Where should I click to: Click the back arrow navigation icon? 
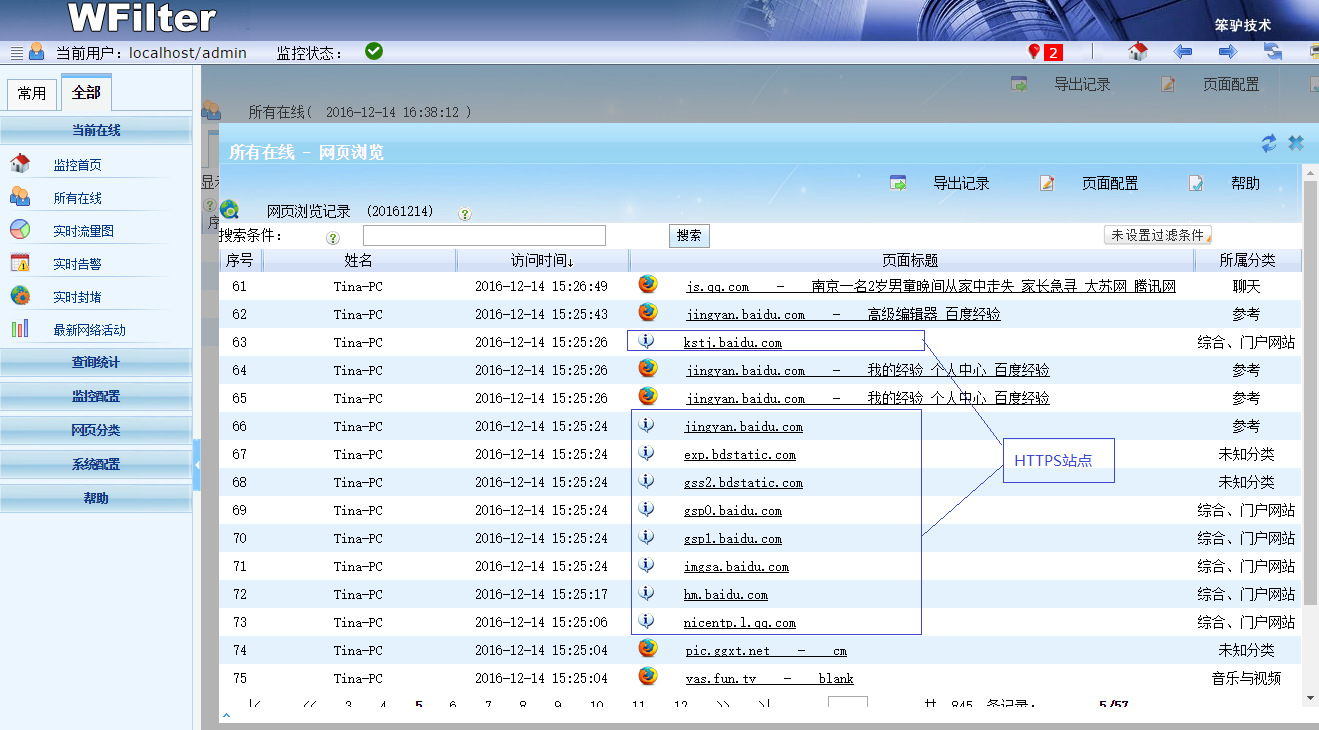1183,52
